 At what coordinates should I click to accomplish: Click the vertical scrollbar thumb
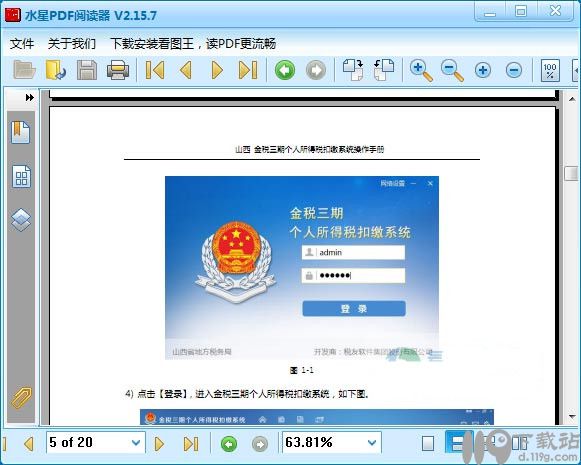coord(571,173)
